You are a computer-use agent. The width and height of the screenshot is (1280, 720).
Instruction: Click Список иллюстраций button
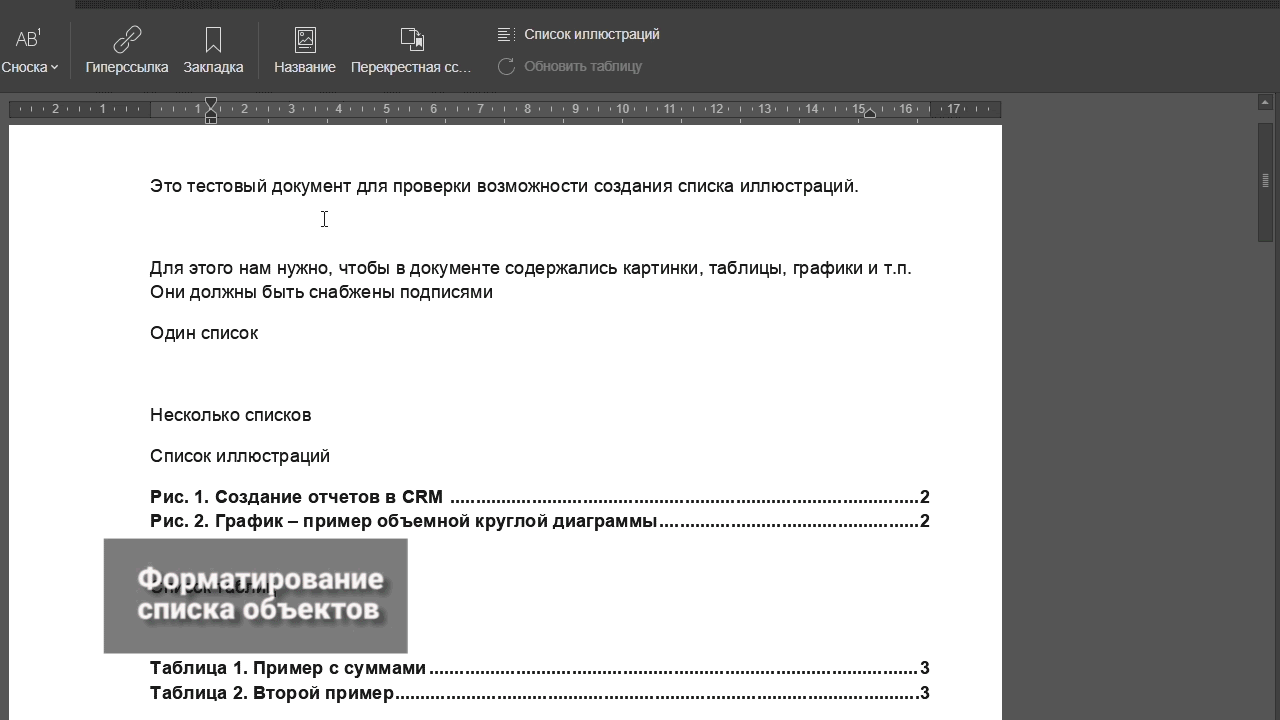click(579, 34)
